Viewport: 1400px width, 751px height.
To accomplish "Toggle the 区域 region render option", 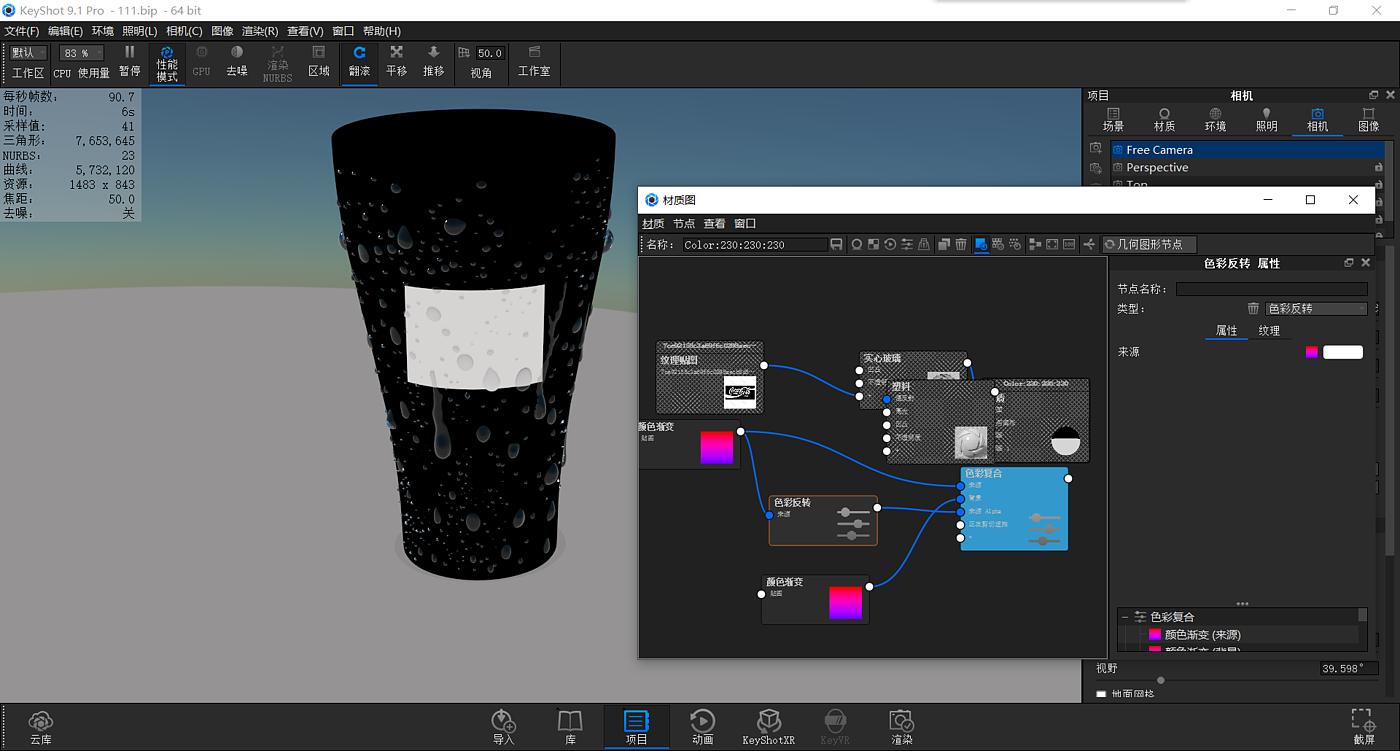I will (318, 61).
